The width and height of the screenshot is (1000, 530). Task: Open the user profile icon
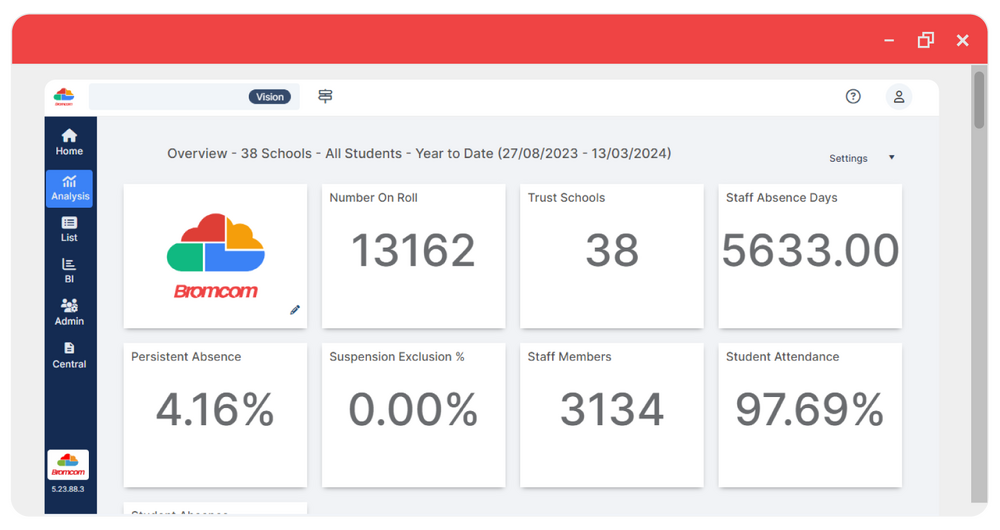pyautogui.click(x=899, y=96)
